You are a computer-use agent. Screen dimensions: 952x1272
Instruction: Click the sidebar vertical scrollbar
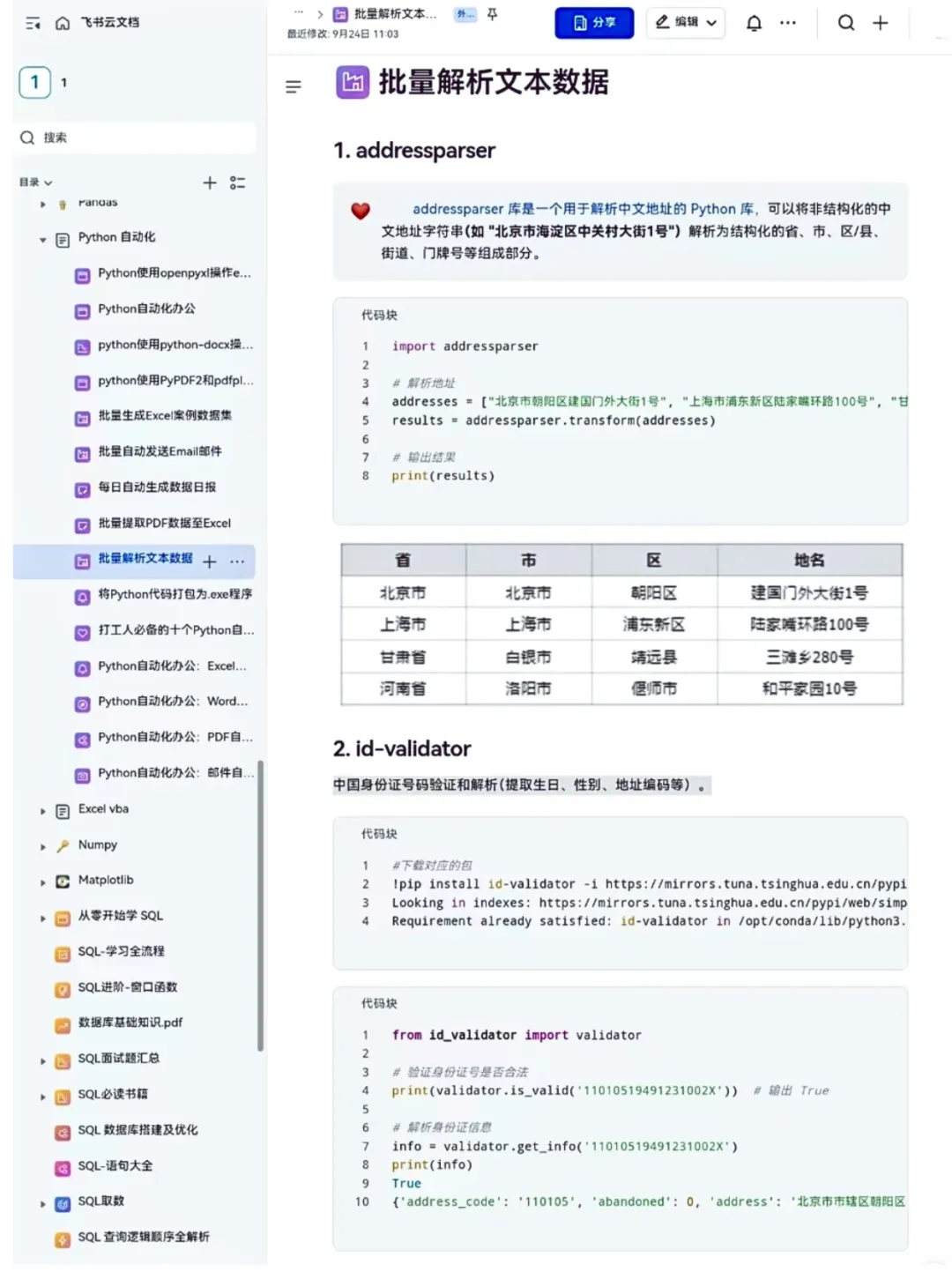click(260, 905)
